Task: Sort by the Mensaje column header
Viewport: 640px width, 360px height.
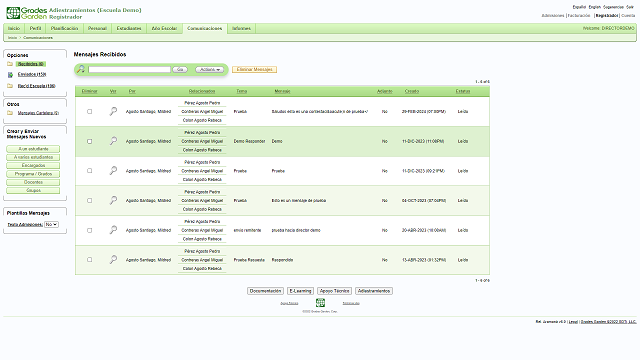Action: [x=282, y=91]
